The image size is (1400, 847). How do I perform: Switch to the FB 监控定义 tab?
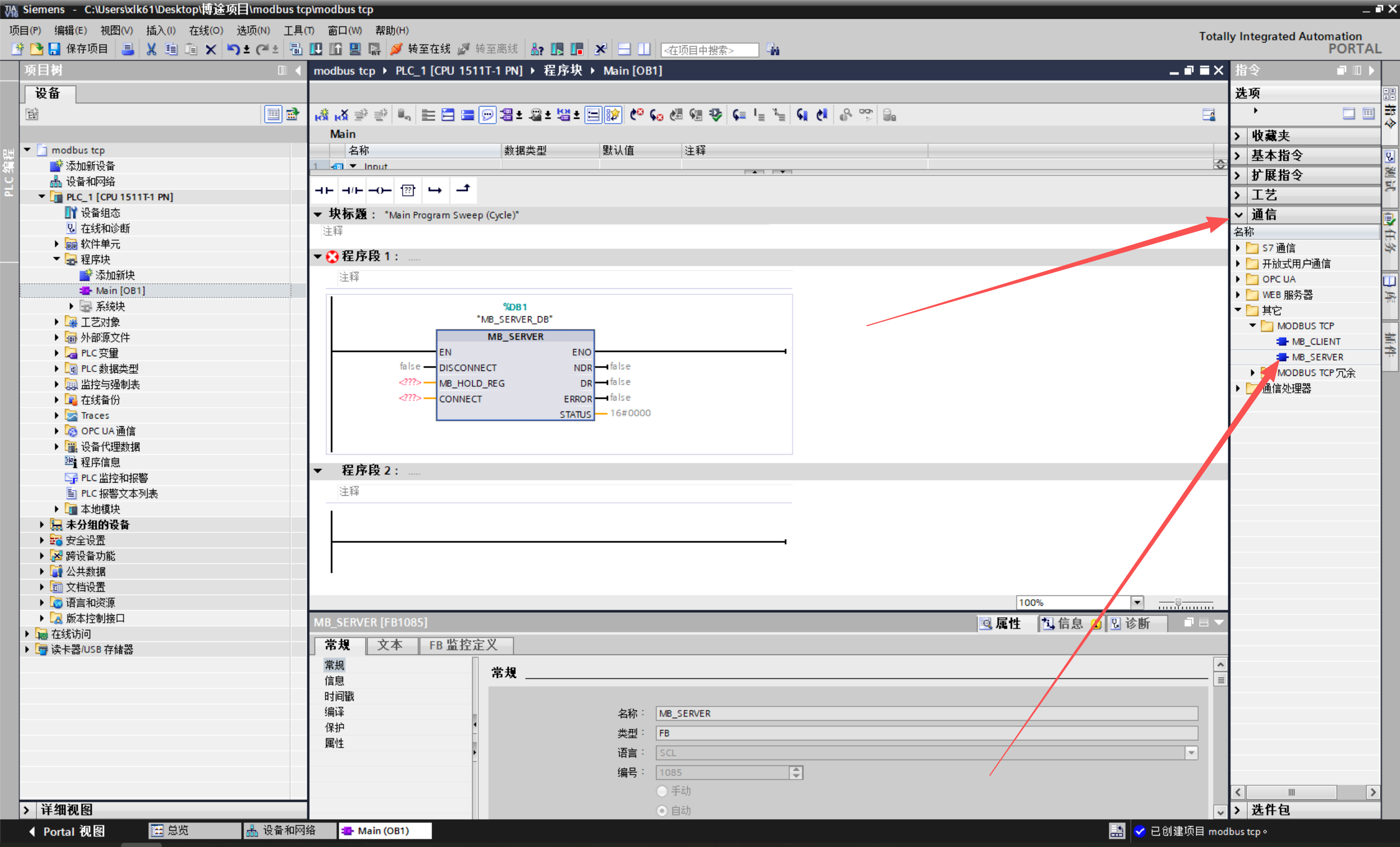pyautogui.click(x=463, y=645)
